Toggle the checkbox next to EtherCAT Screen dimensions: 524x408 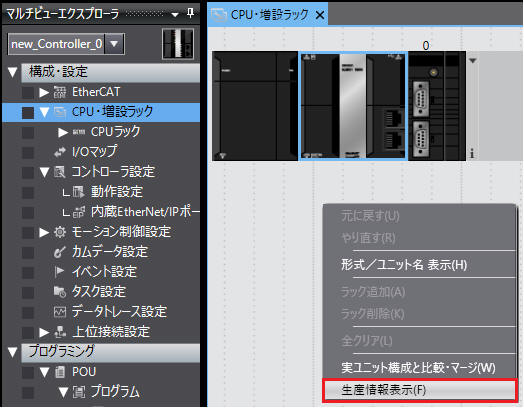click(28, 93)
